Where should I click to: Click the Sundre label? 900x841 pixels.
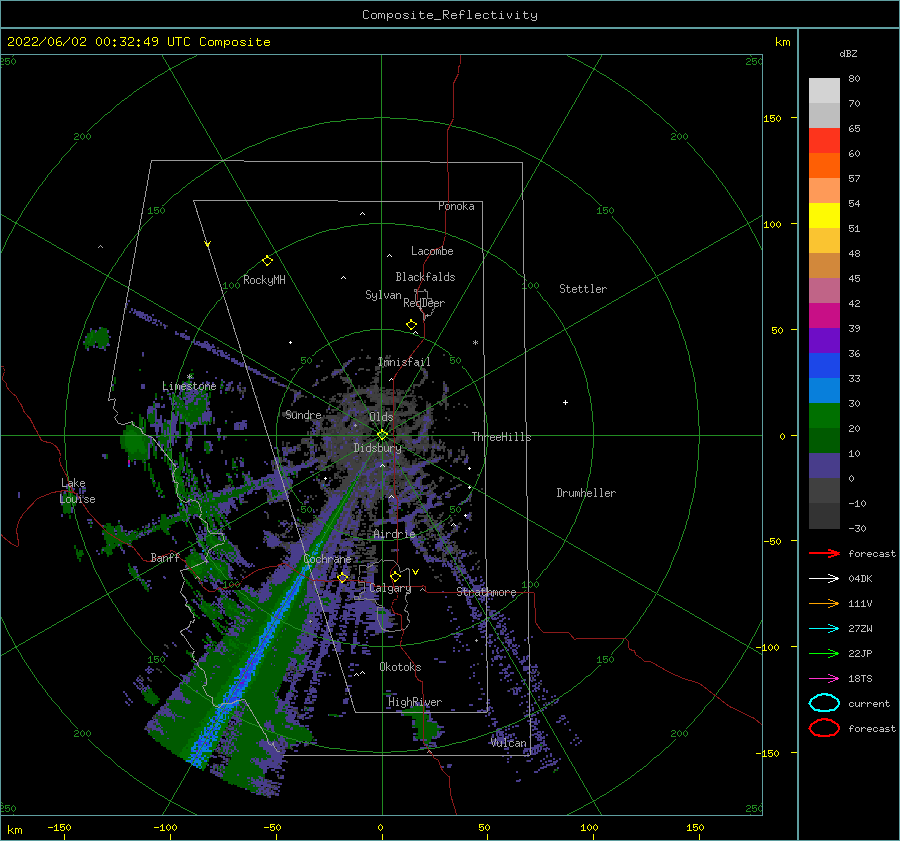[303, 415]
